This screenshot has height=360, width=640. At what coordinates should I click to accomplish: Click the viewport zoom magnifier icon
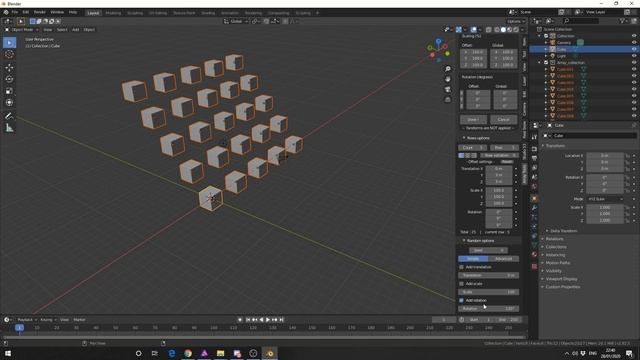pos(448,69)
